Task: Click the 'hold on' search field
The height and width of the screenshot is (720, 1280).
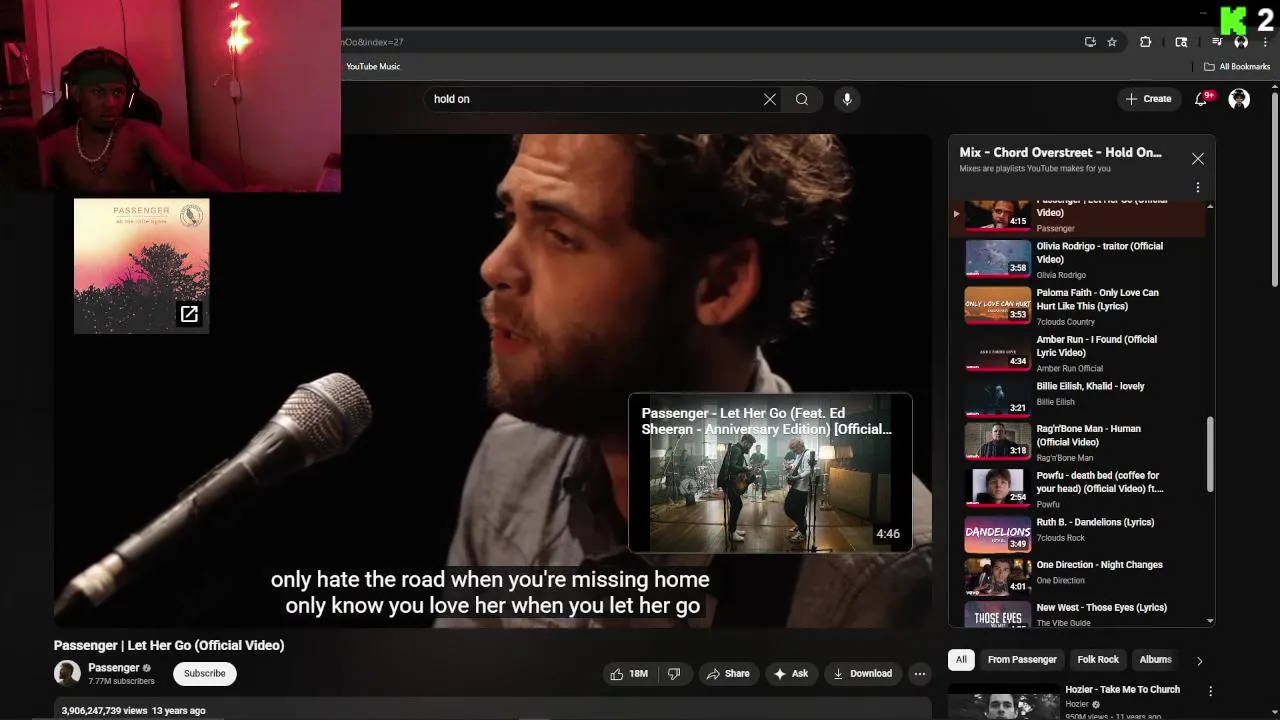Action: pyautogui.click(x=595, y=99)
